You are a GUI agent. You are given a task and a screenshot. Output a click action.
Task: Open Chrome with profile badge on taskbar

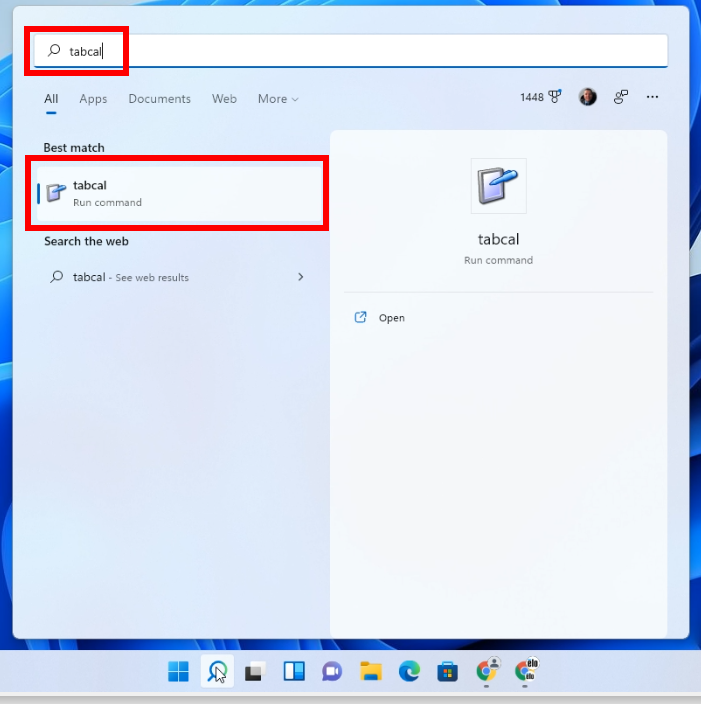point(488,670)
